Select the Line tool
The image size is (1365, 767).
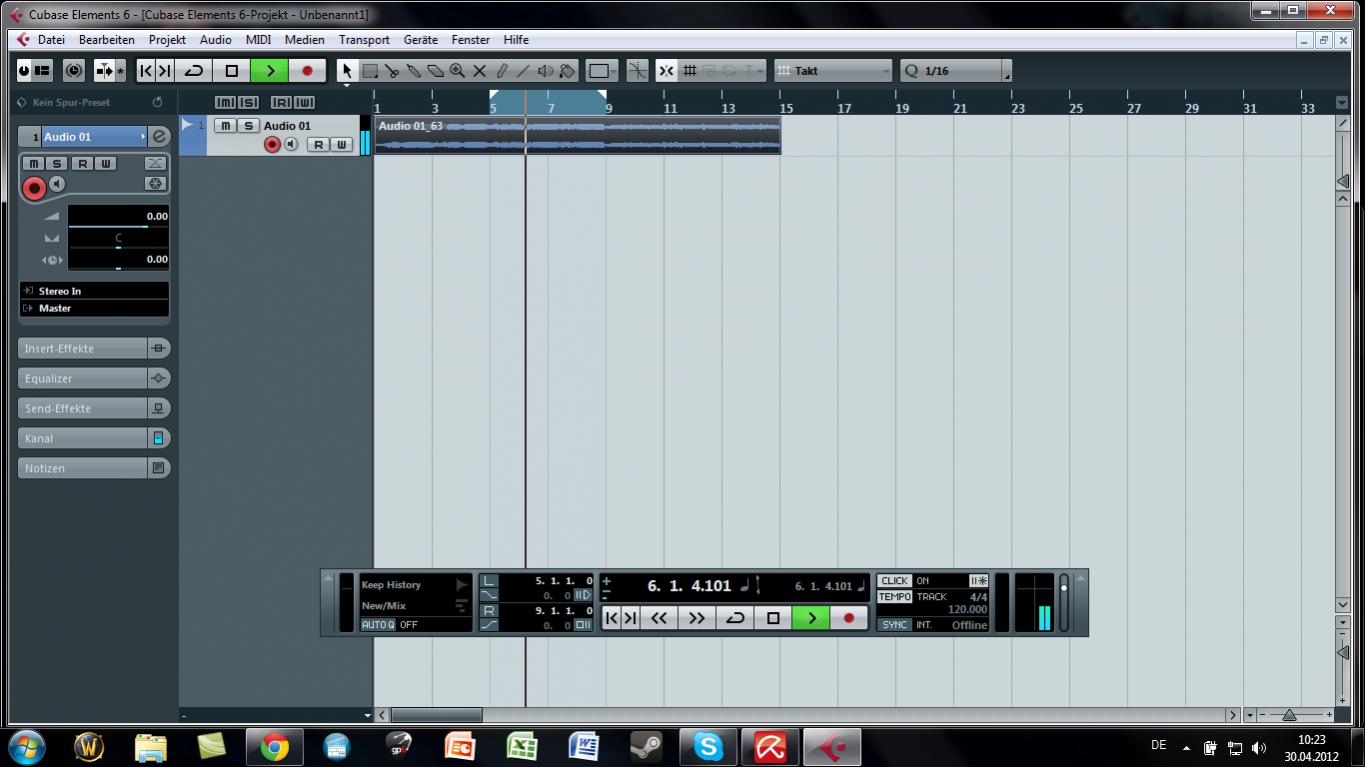pyautogui.click(x=523, y=71)
